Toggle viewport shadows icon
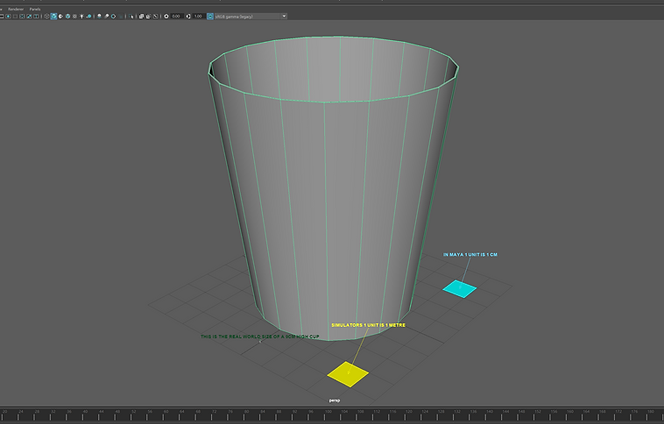The image size is (664, 424). pyautogui.click(x=89, y=16)
